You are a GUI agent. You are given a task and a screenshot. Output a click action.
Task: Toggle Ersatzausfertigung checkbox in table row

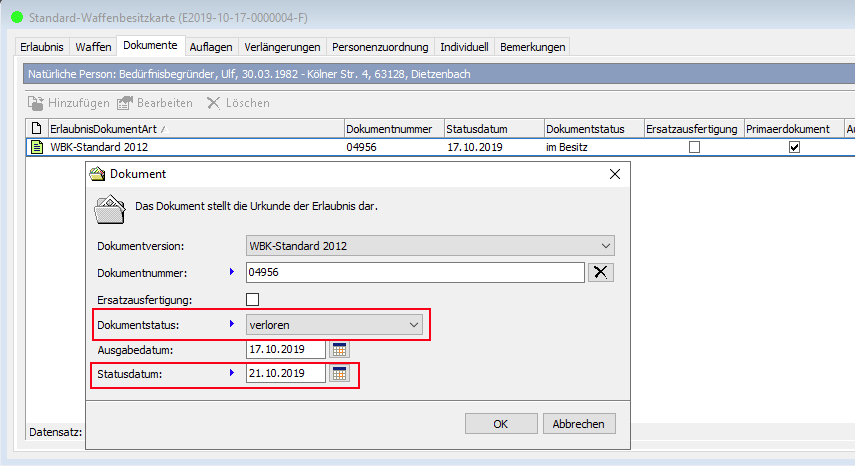pos(694,147)
